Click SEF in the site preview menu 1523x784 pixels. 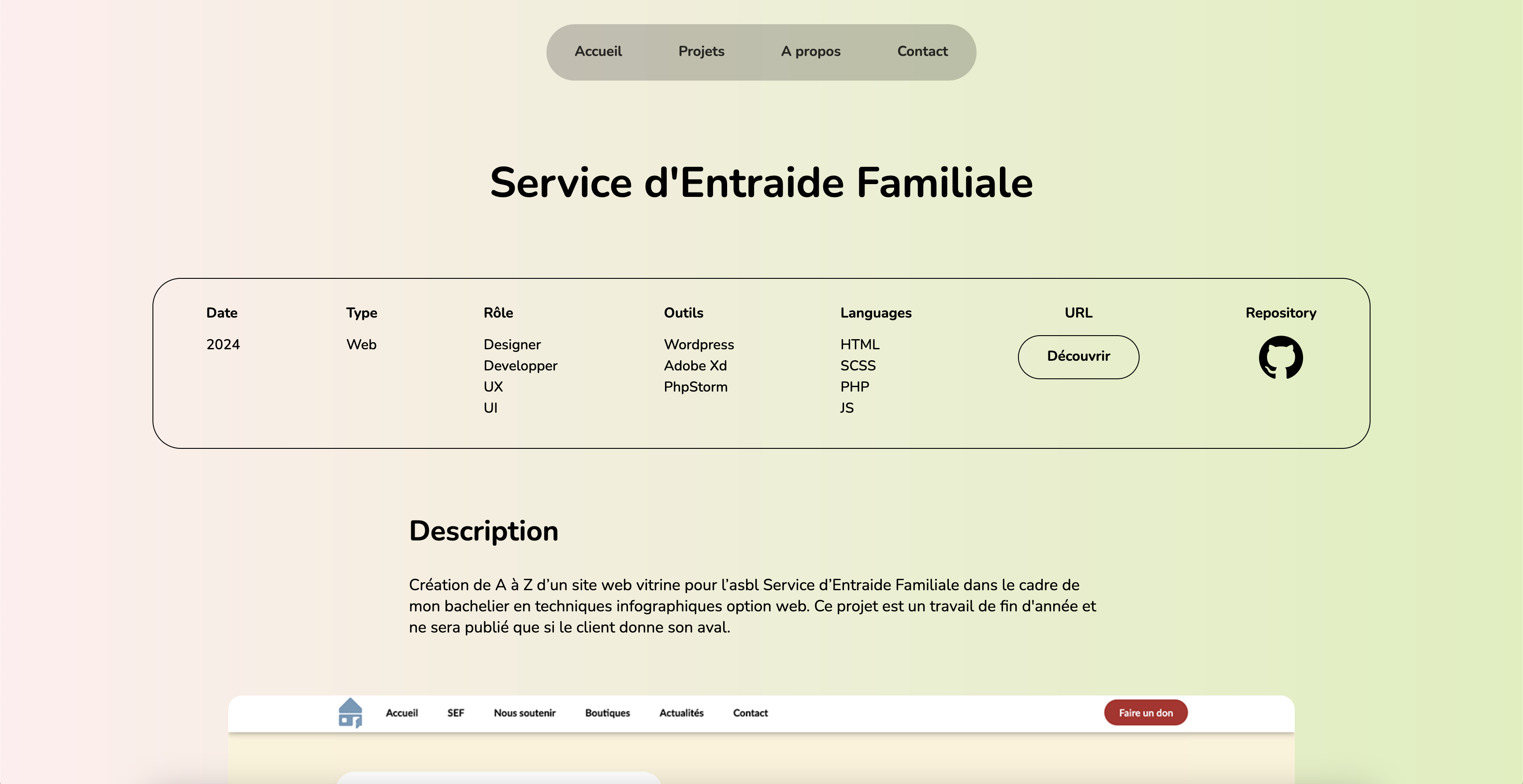[x=455, y=713]
